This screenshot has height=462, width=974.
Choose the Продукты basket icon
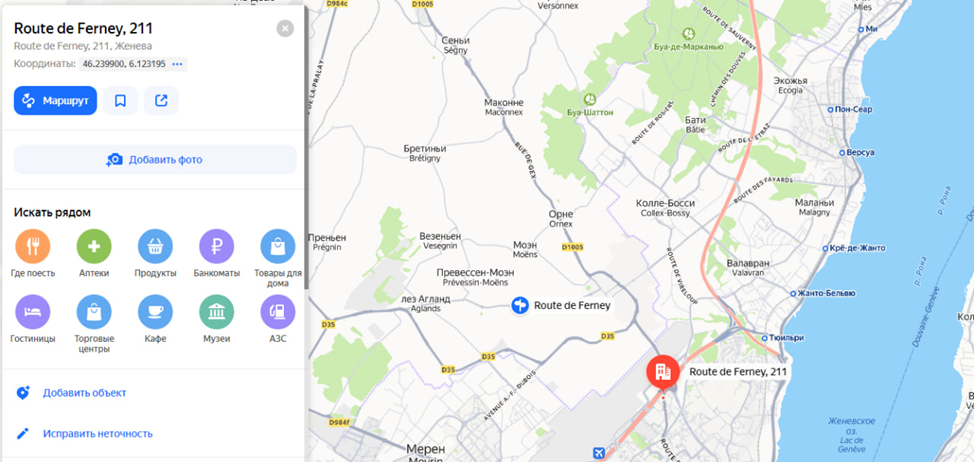pos(155,247)
